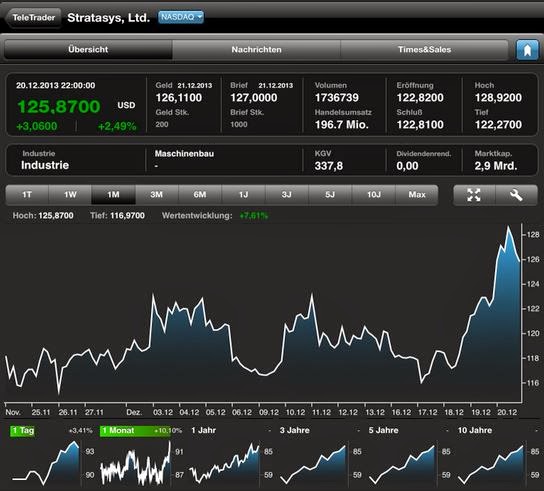
Task: Click the Handelsumsatz value 196.7 Mio.
Action: pyautogui.click(x=341, y=125)
